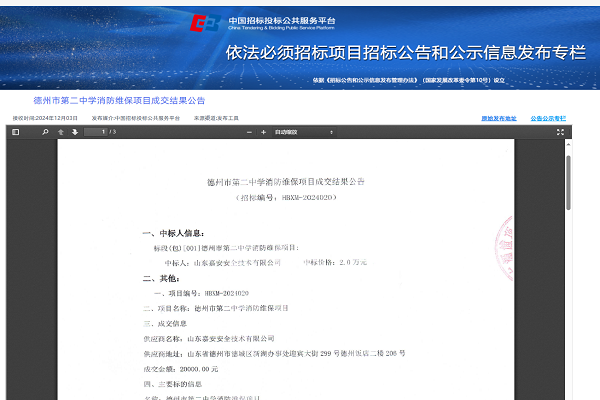Click the 中国招标投标公共服务平台 header text

(282, 20)
